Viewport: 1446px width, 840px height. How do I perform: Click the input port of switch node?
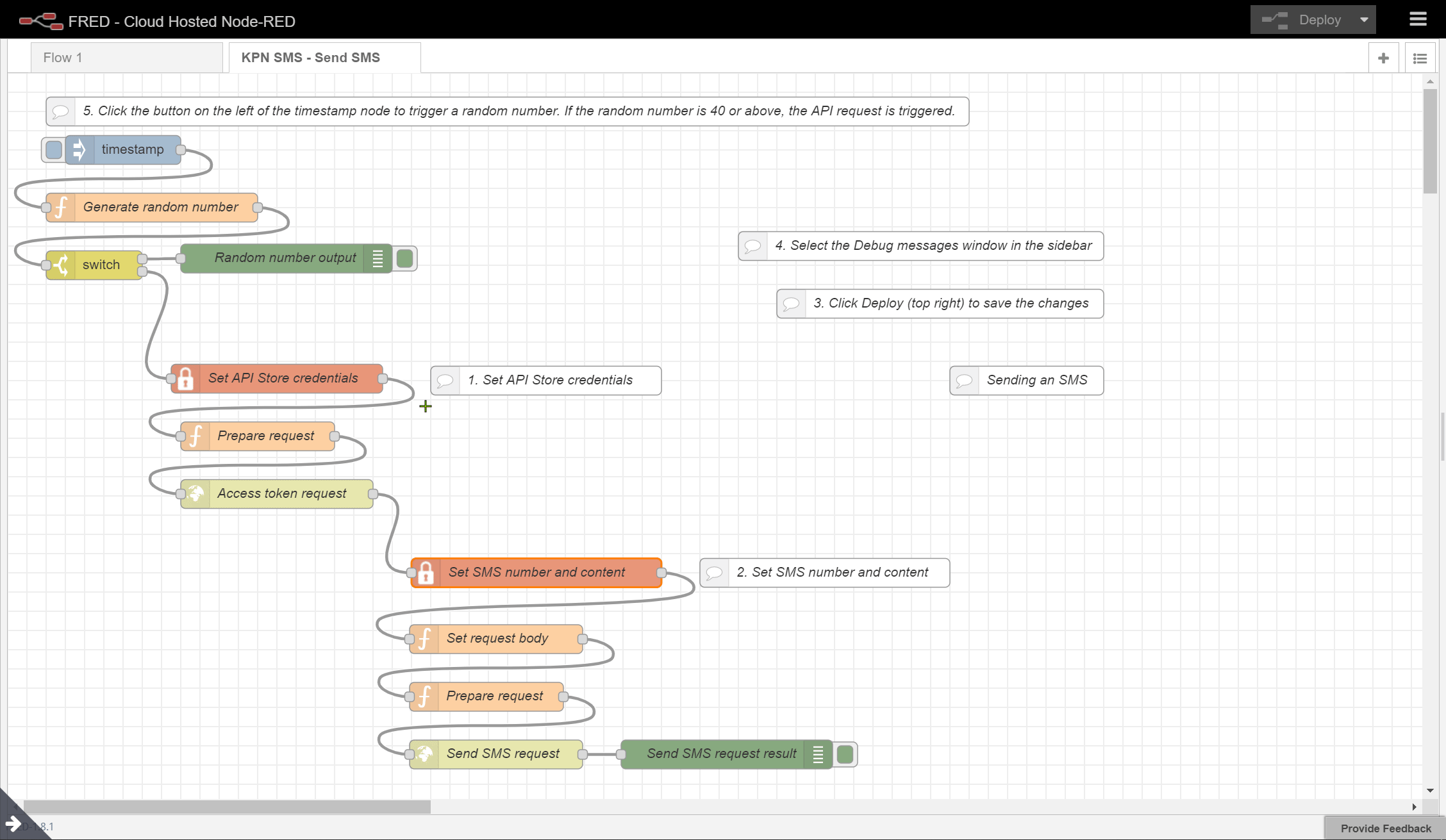pos(46,265)
